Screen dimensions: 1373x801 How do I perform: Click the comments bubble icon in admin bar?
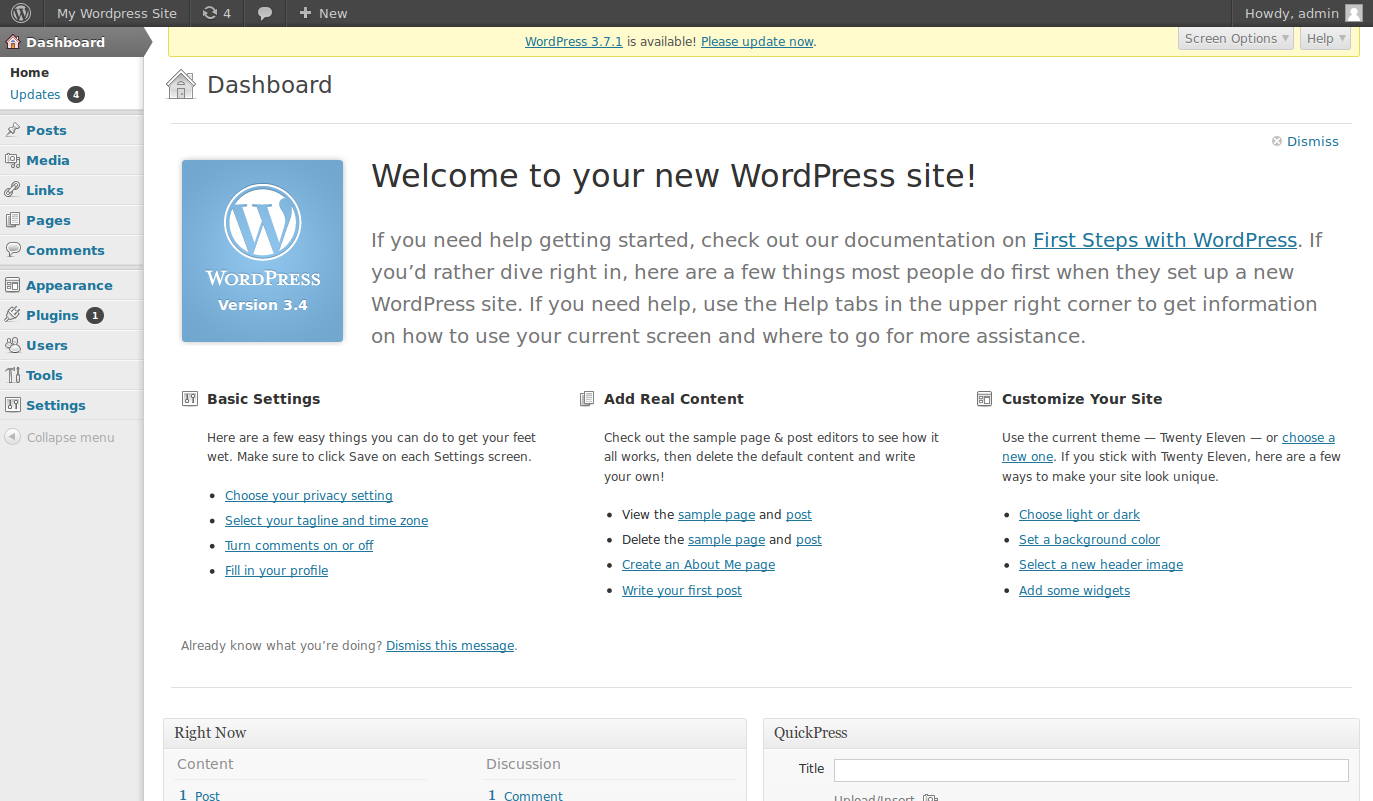tap(265, 13)
